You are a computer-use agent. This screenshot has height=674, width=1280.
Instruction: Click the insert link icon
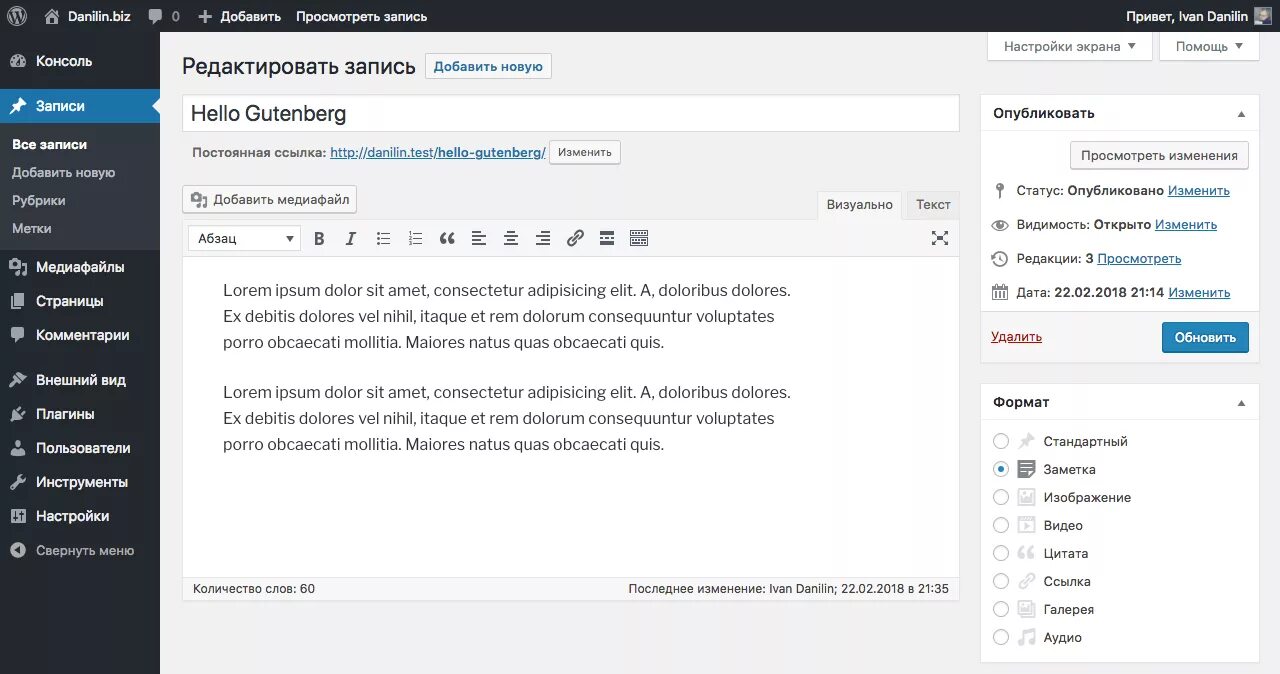pyautogui.click(x=575, y=239)
